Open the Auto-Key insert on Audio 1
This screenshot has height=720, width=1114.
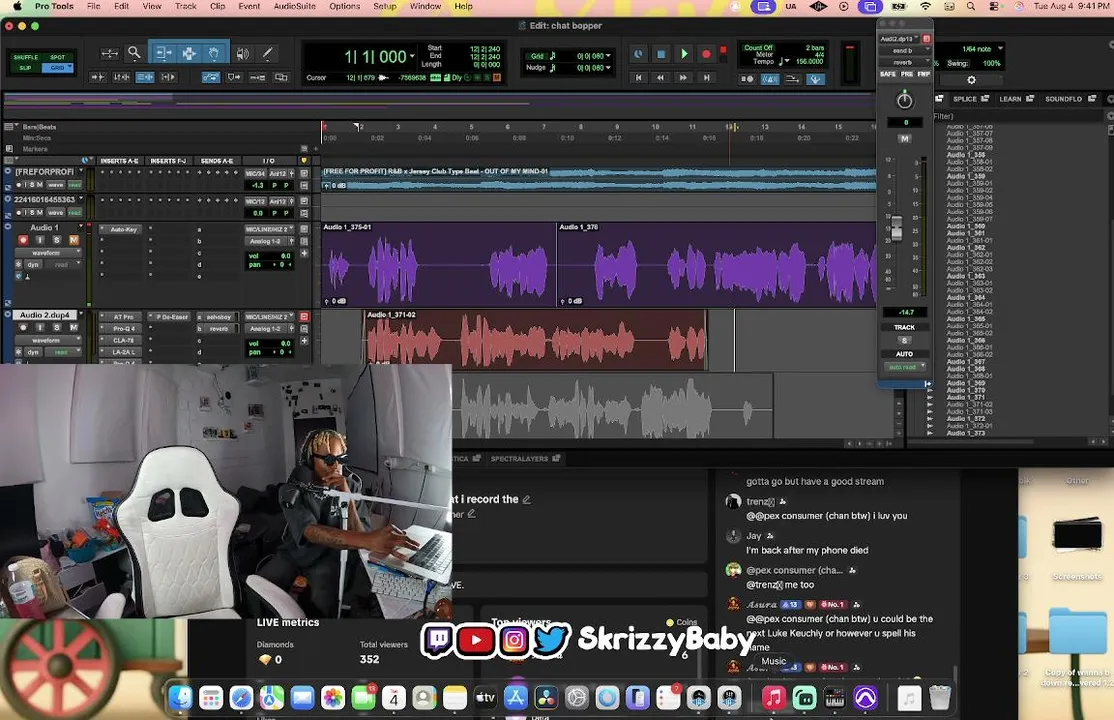tap(123, 230)
